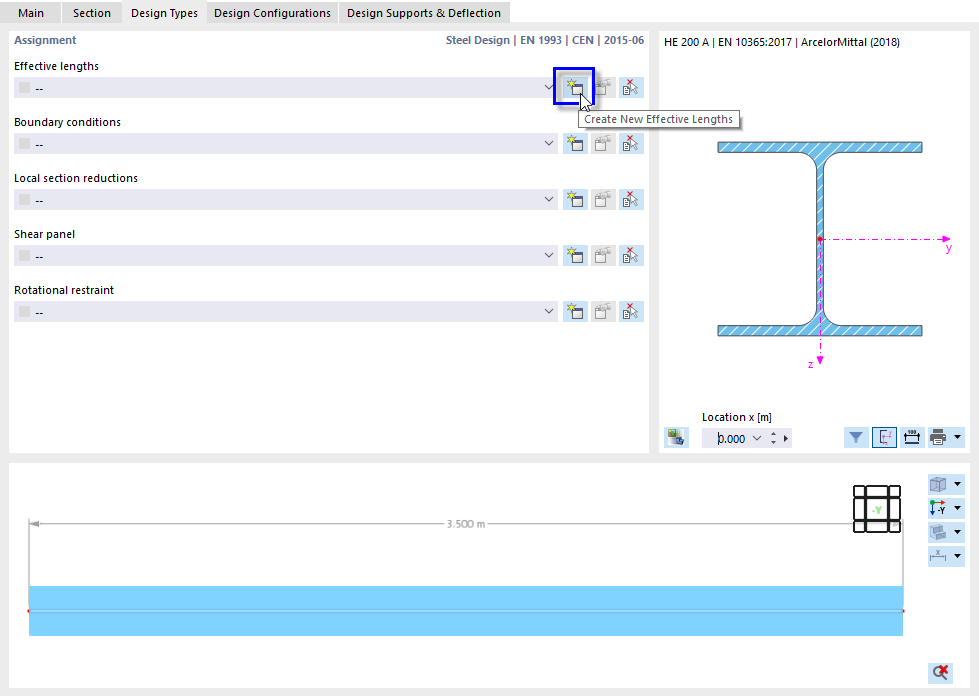Select effective lengths from the model
Viewport: 979px width, 696px height.
tap(631, 87)
